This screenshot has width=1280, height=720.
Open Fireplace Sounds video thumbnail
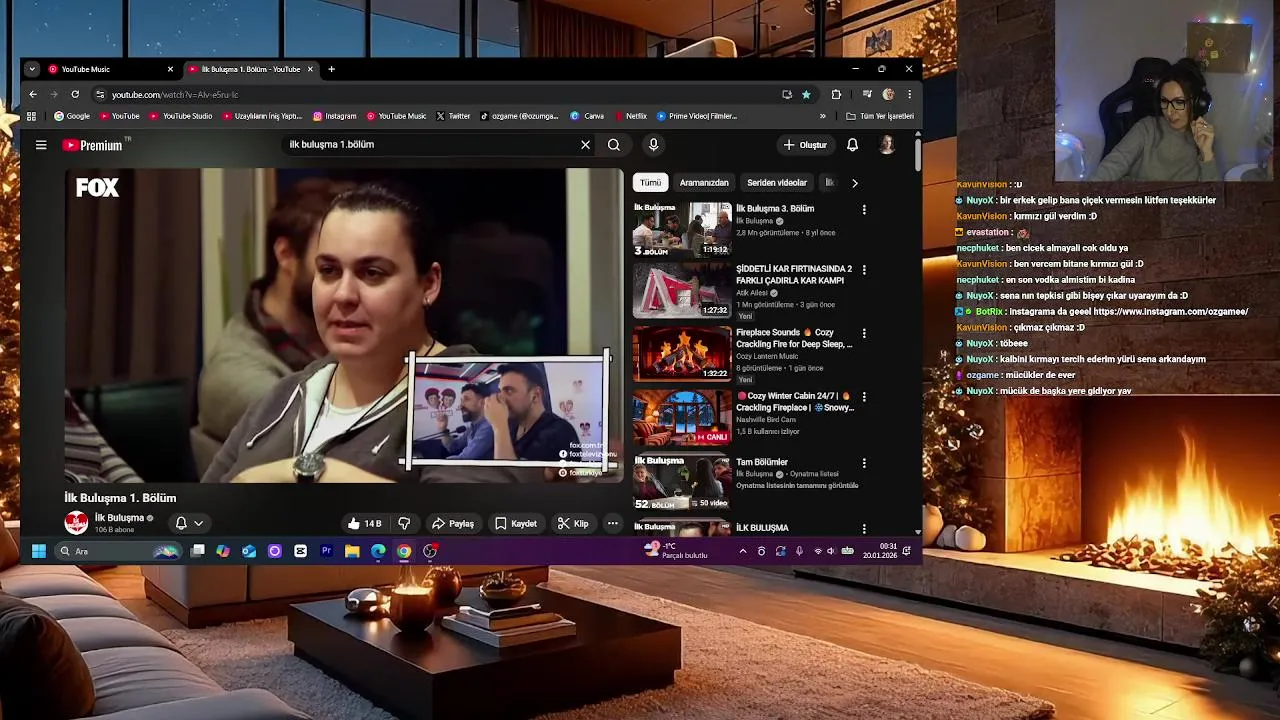point(682,354)
